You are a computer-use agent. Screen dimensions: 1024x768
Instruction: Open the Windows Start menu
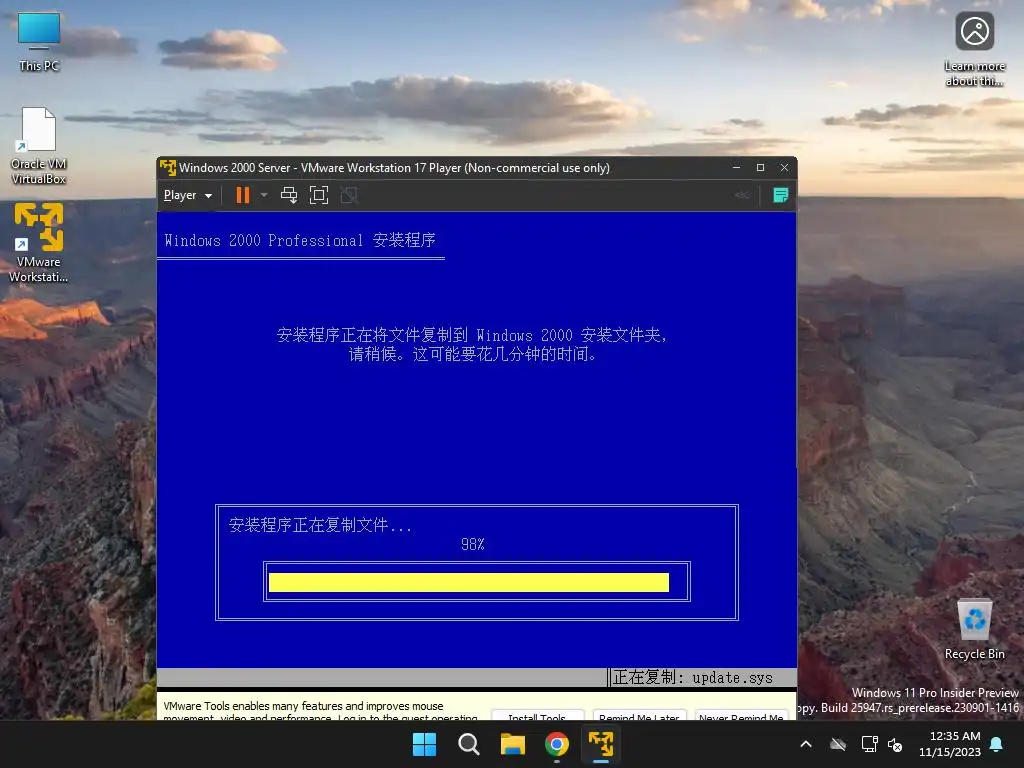(x=424, y=744)
